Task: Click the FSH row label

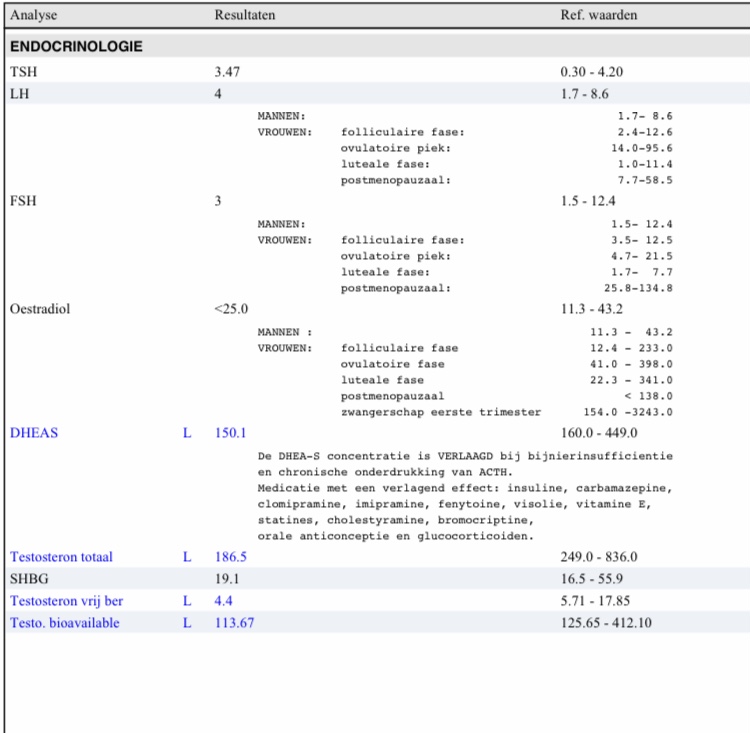Action: point(22,201)
